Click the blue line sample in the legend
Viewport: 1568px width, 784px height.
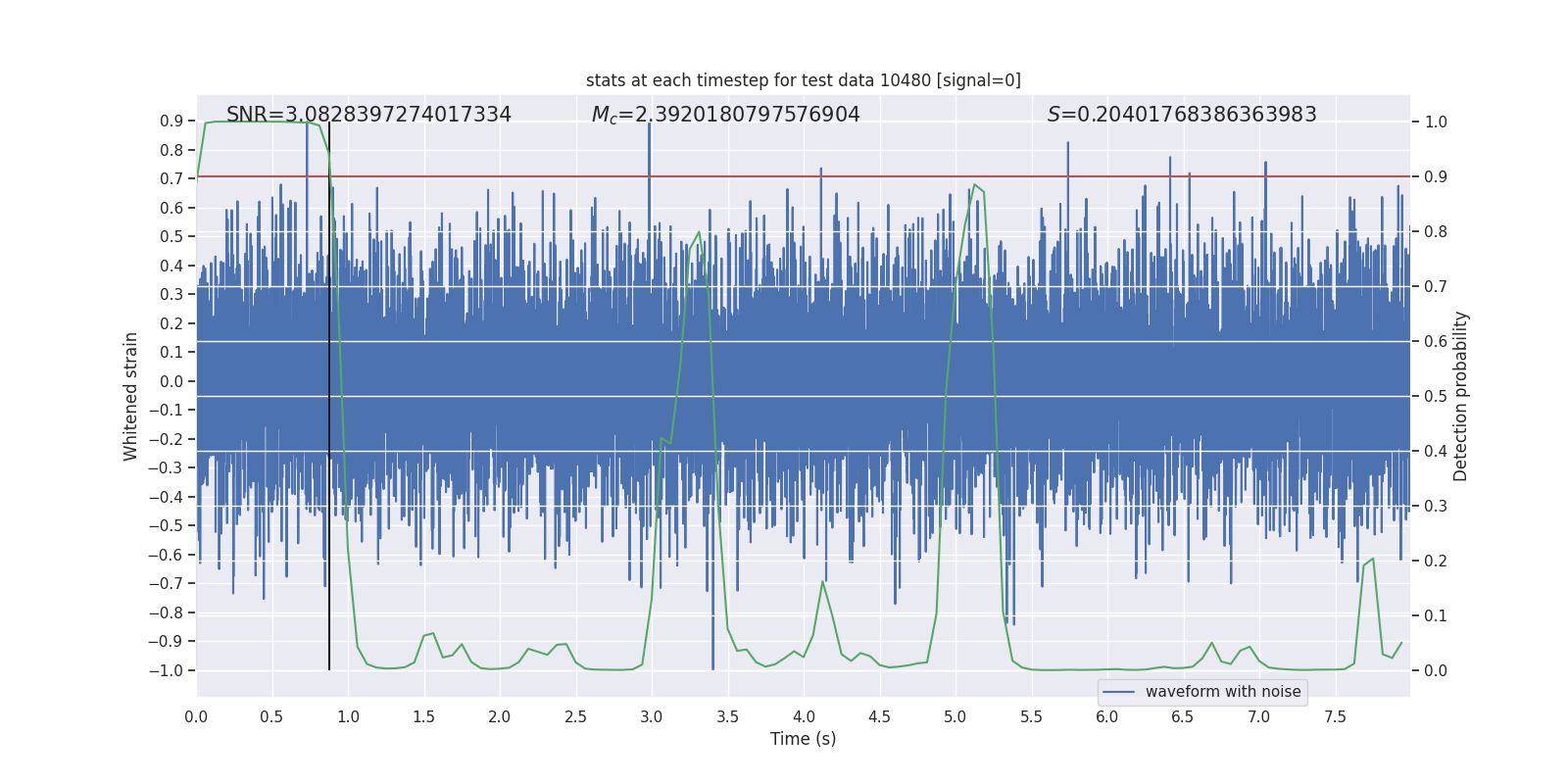pyautogui.click(x=1119, y=692)
